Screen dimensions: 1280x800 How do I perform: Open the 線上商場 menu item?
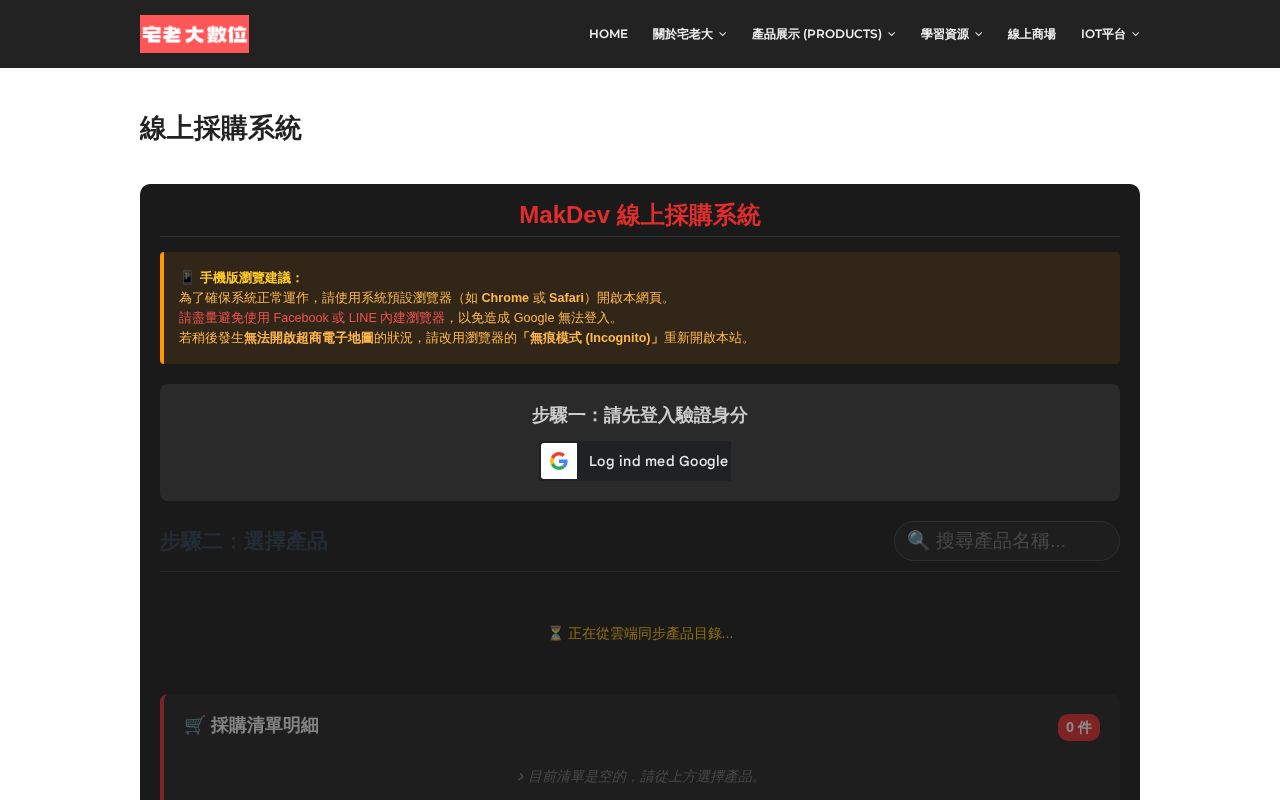click(x=1031, y=34)
